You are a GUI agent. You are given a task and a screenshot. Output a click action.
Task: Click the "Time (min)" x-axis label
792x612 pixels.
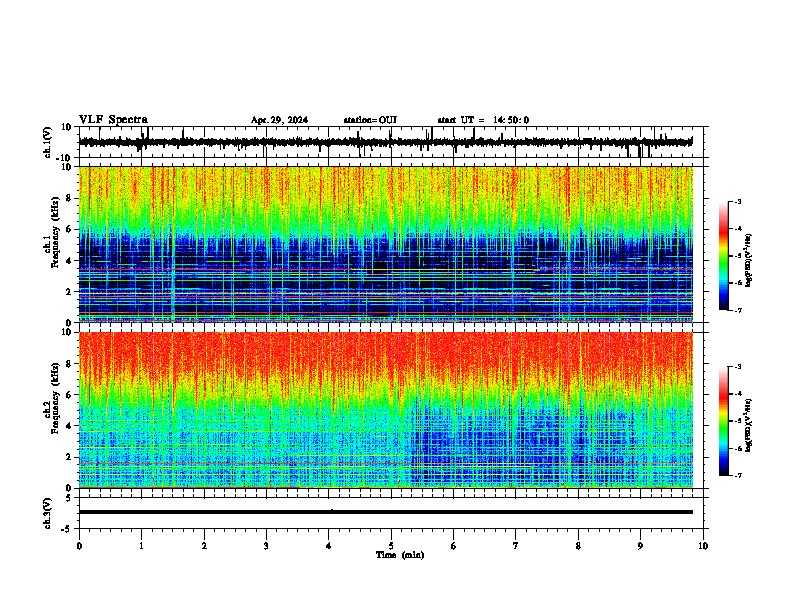point(400,555)
